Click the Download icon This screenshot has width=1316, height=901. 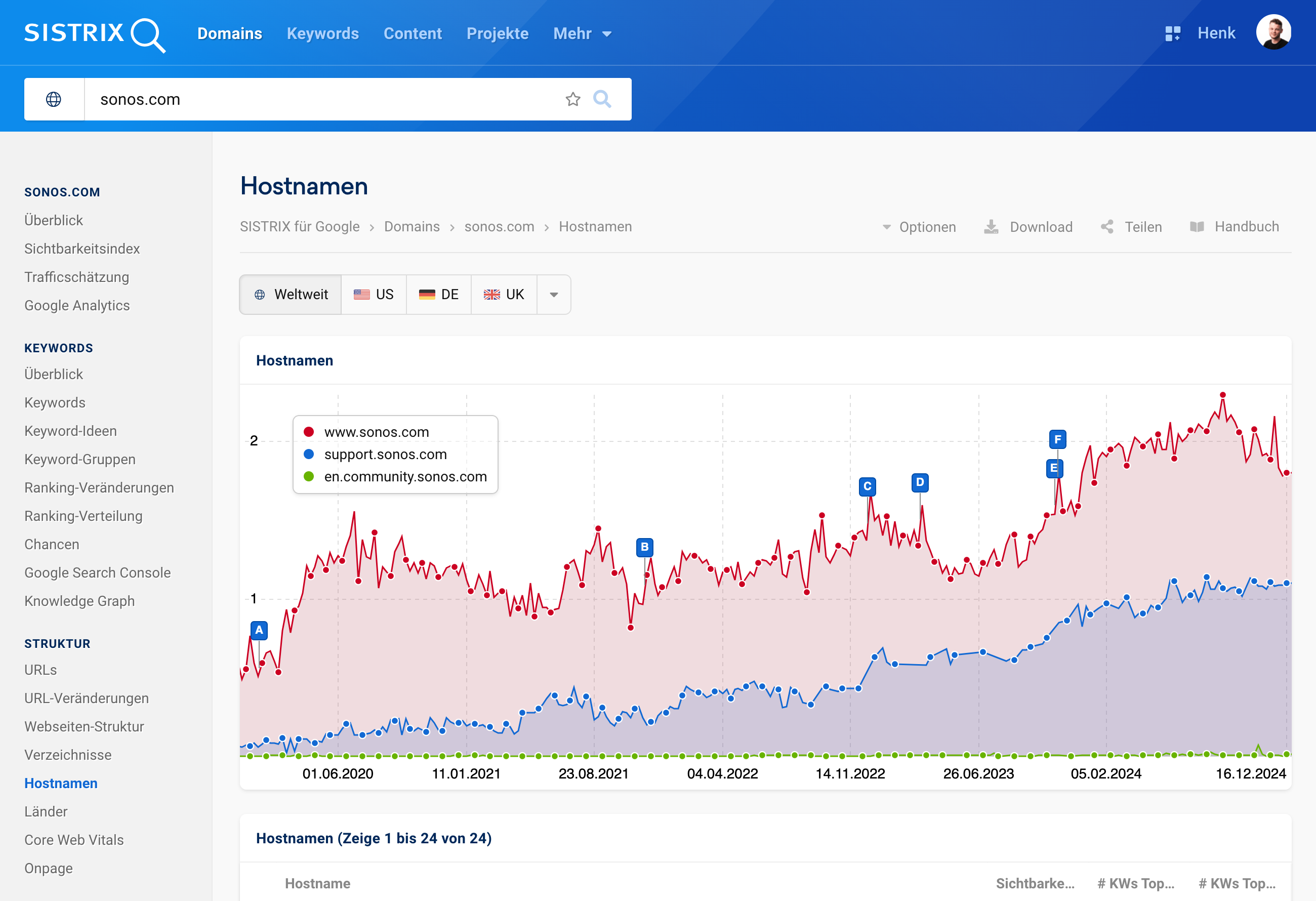click(991, 227)
